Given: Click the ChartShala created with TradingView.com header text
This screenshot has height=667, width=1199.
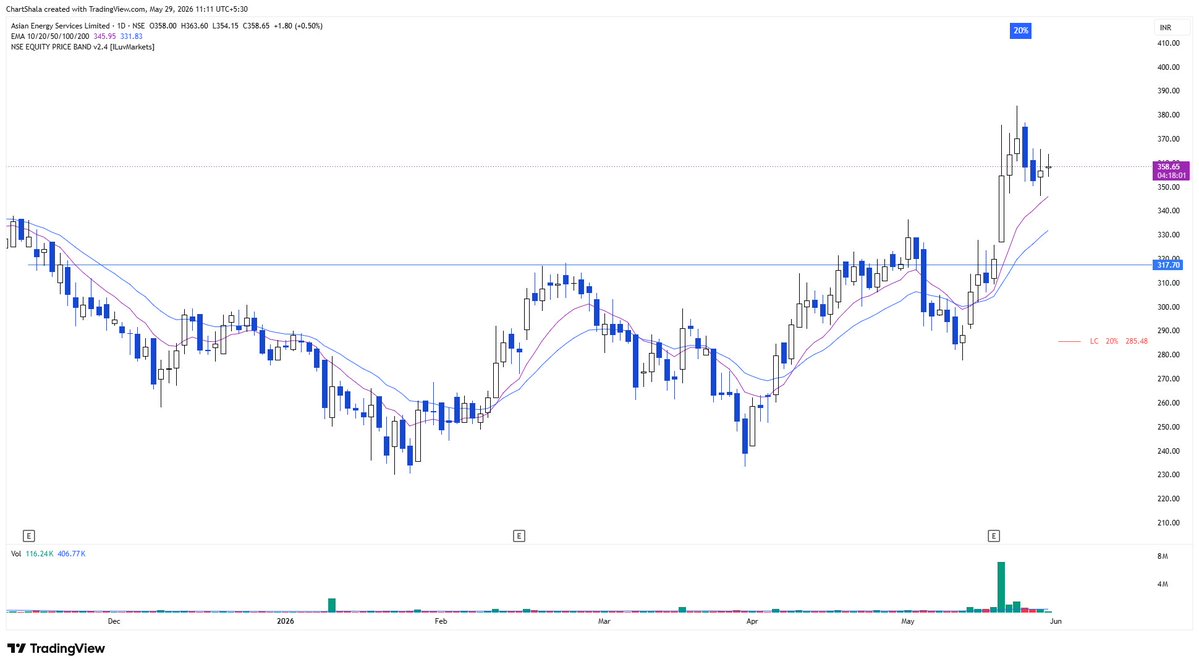Looking at the screenshot, I should tap(127, 9).
